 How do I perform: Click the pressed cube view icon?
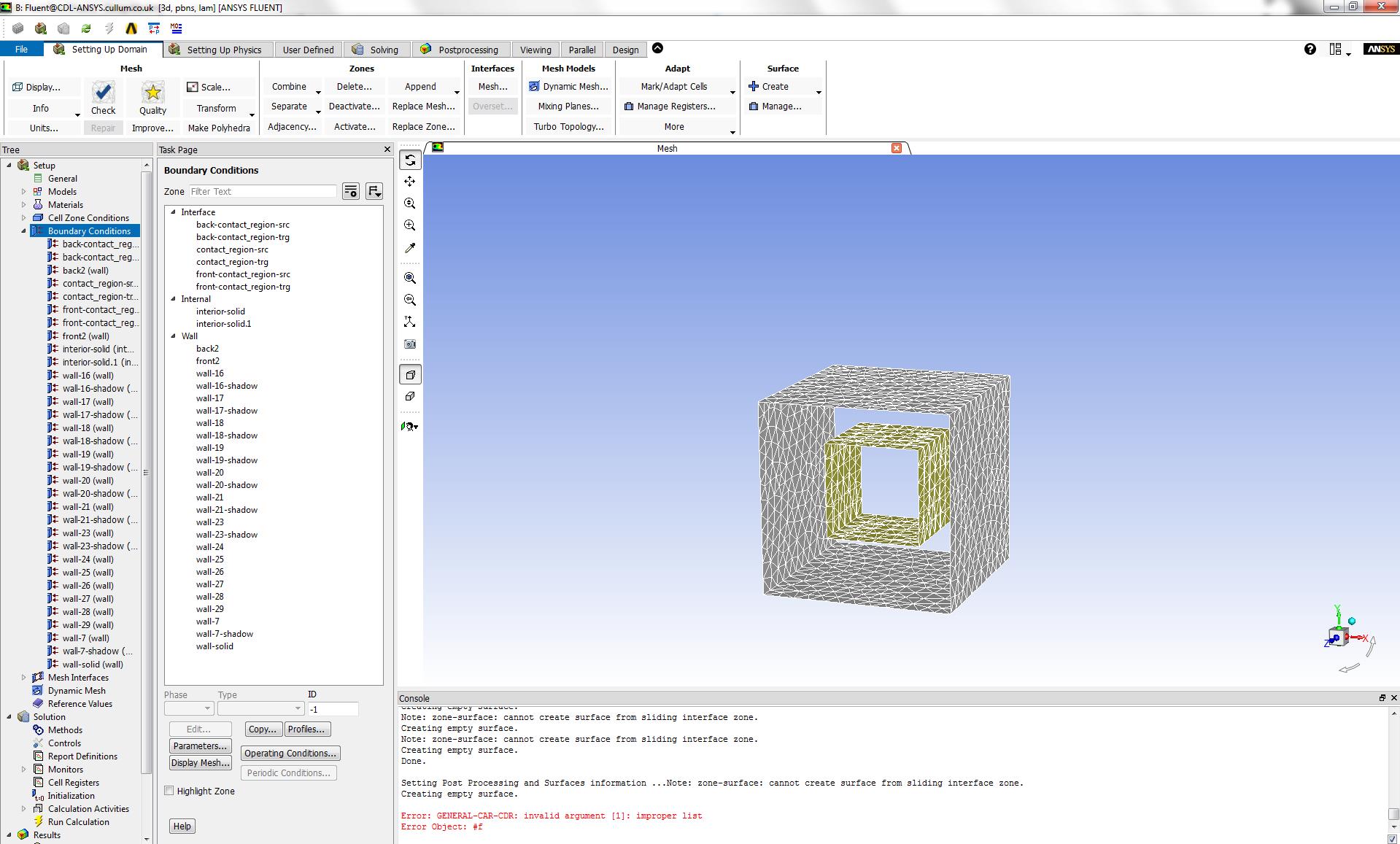(410, 375)
